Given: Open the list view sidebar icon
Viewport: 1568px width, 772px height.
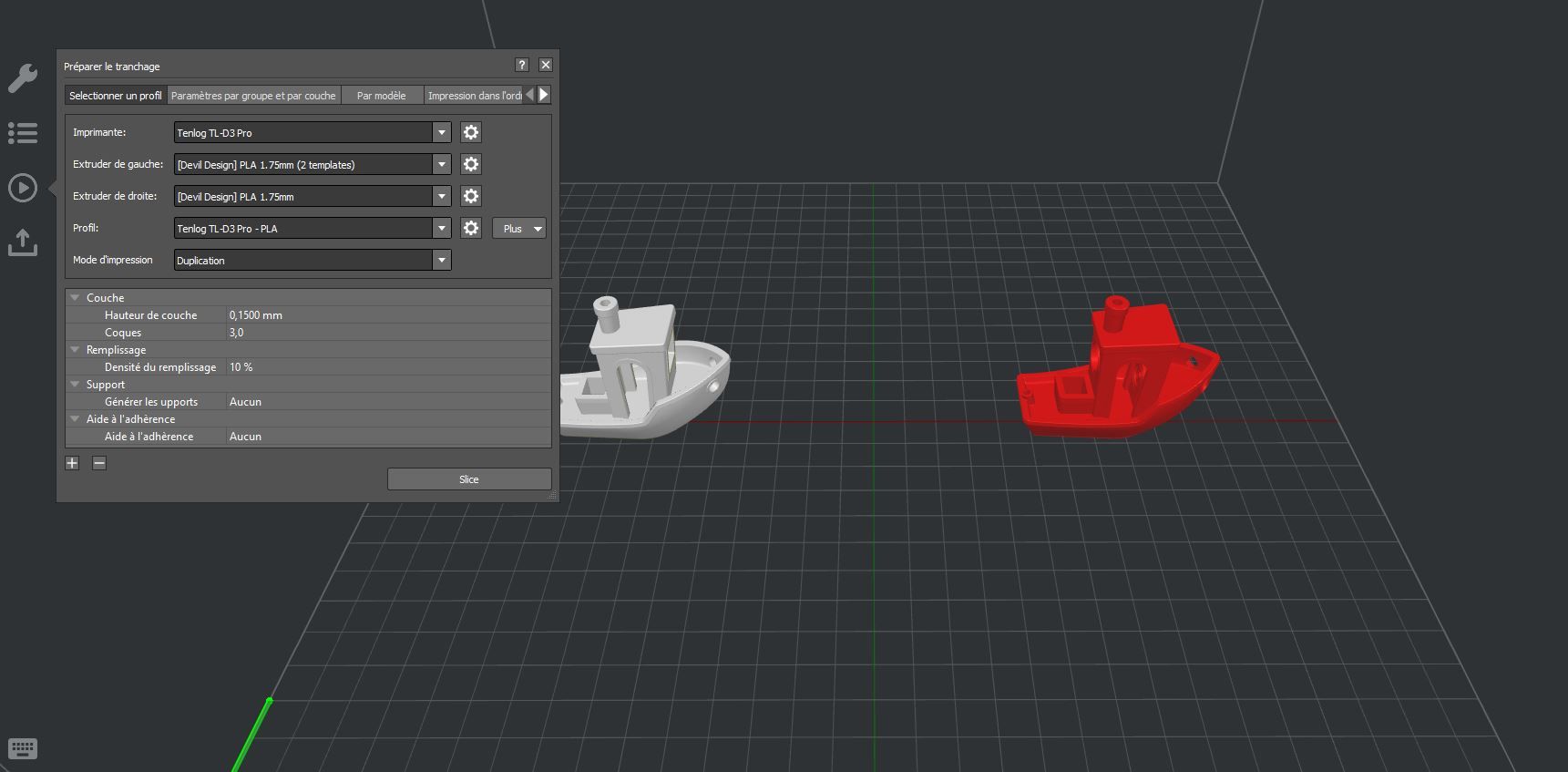Looking at the screenshot, I should tap(23, 133).
